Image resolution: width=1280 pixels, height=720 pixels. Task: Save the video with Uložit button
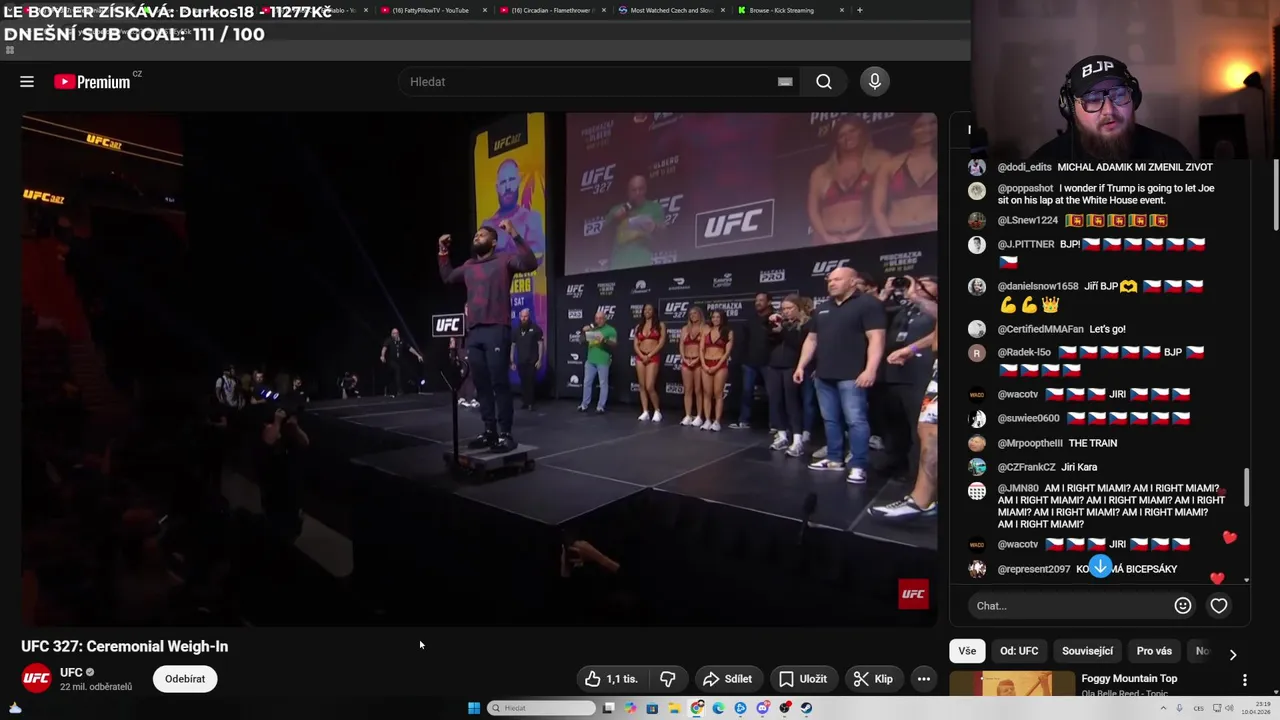tap(803, 679)
